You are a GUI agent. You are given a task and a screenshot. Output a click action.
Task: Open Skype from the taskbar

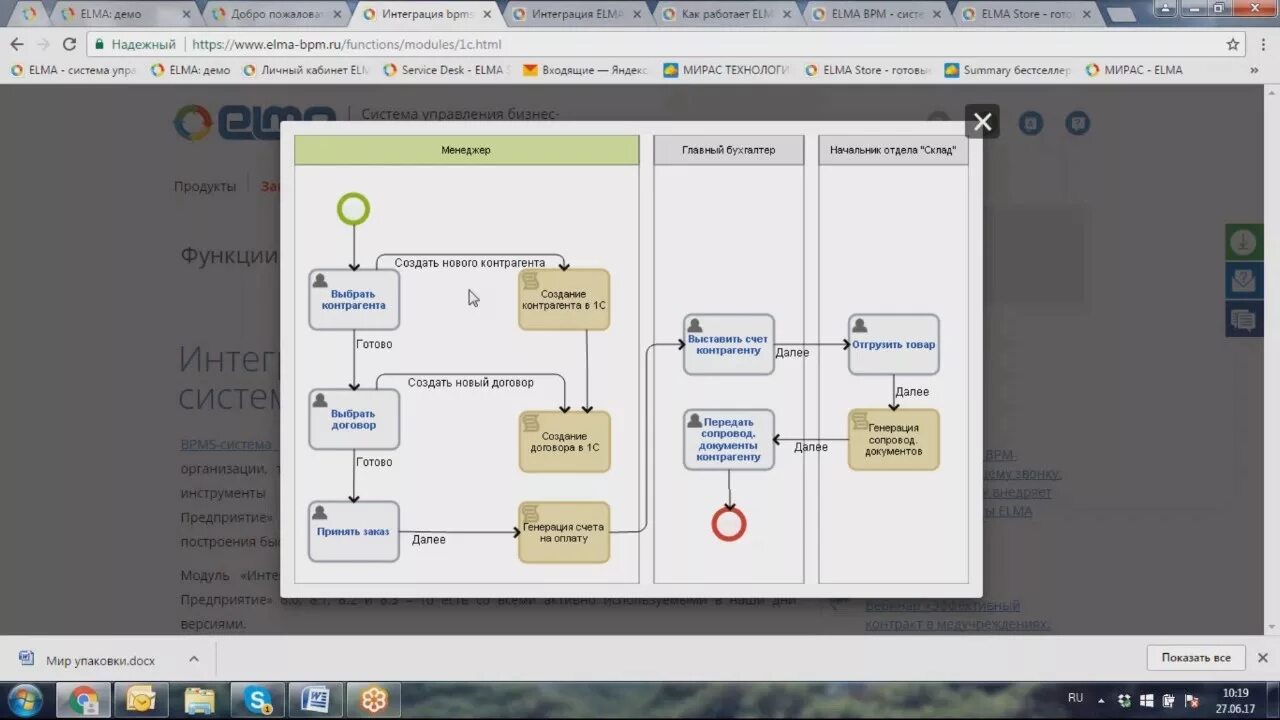(257, 700)
